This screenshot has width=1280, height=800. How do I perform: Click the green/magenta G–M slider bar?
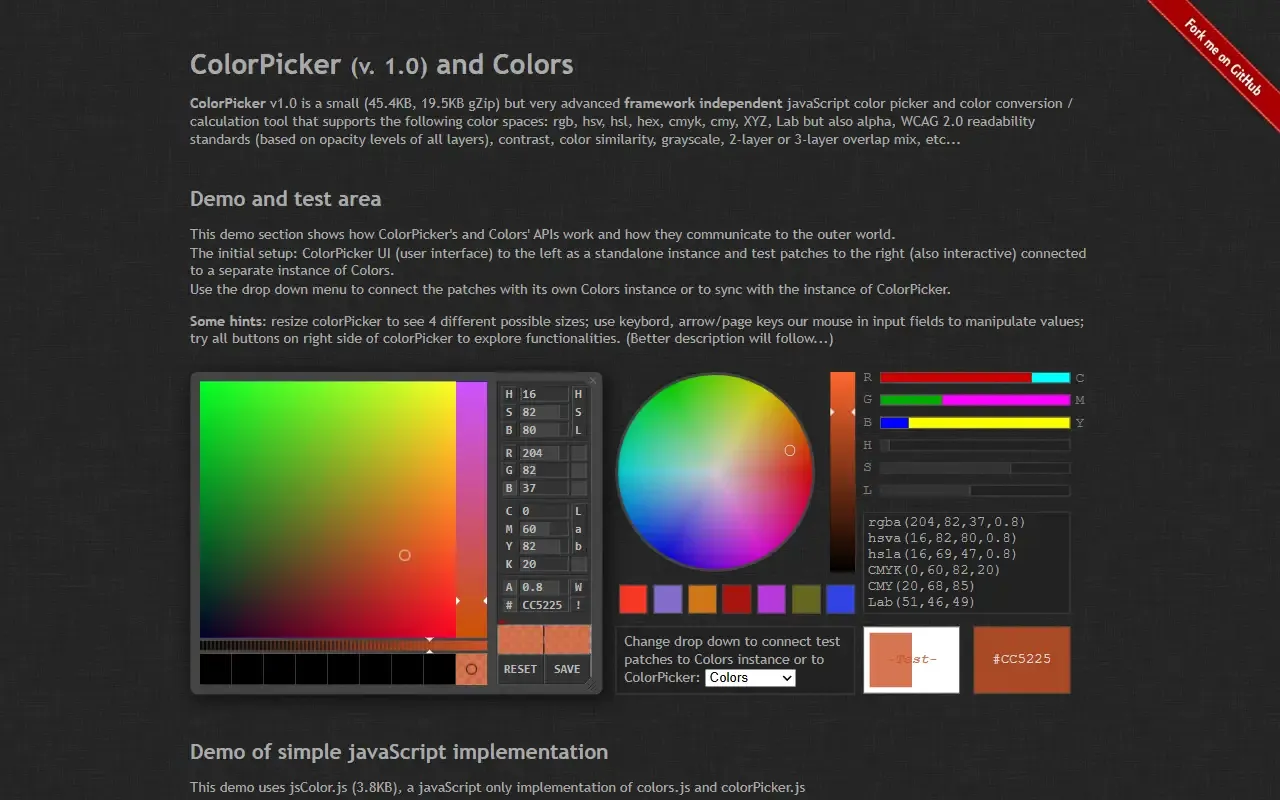pyautogui.click(x=975, y=400)
